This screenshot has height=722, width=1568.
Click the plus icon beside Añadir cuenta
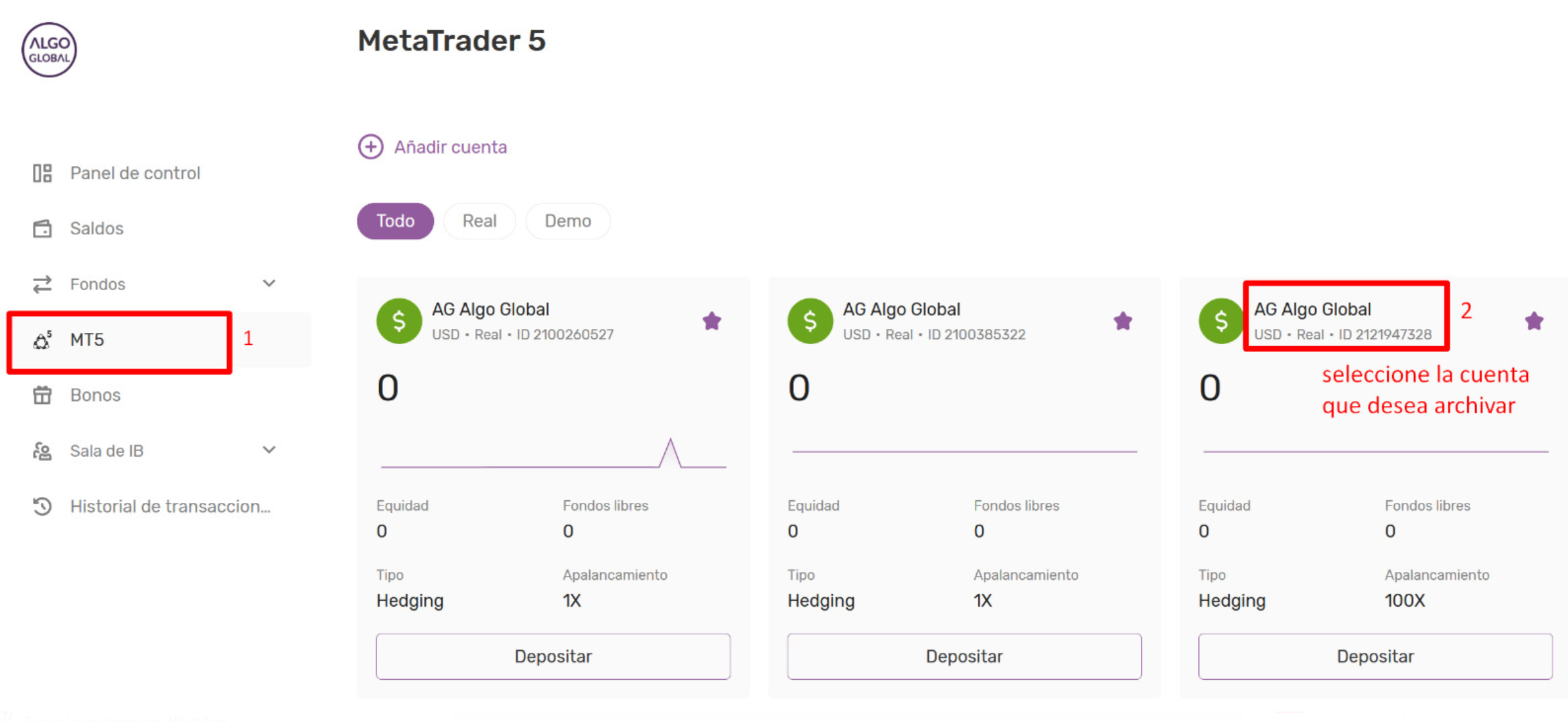tap(371, 147)
